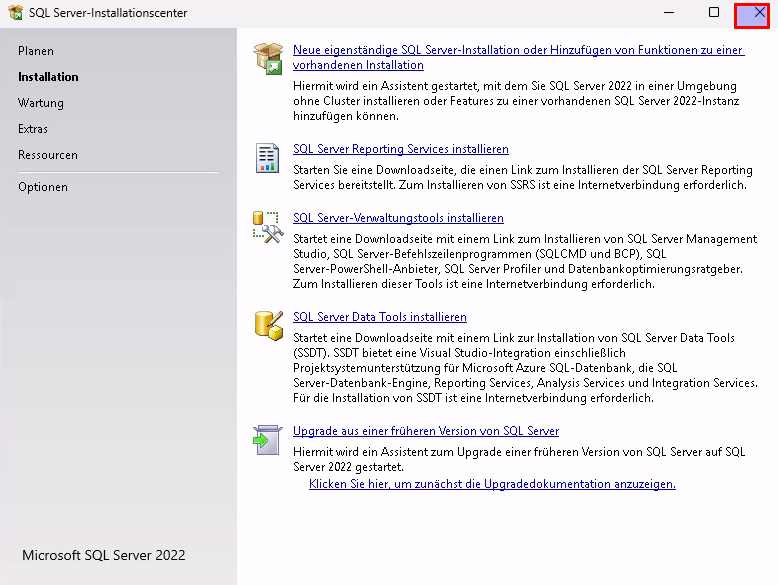Click the box icon for new standalone installation
This screenshot has width=778, height=585.
268,58
